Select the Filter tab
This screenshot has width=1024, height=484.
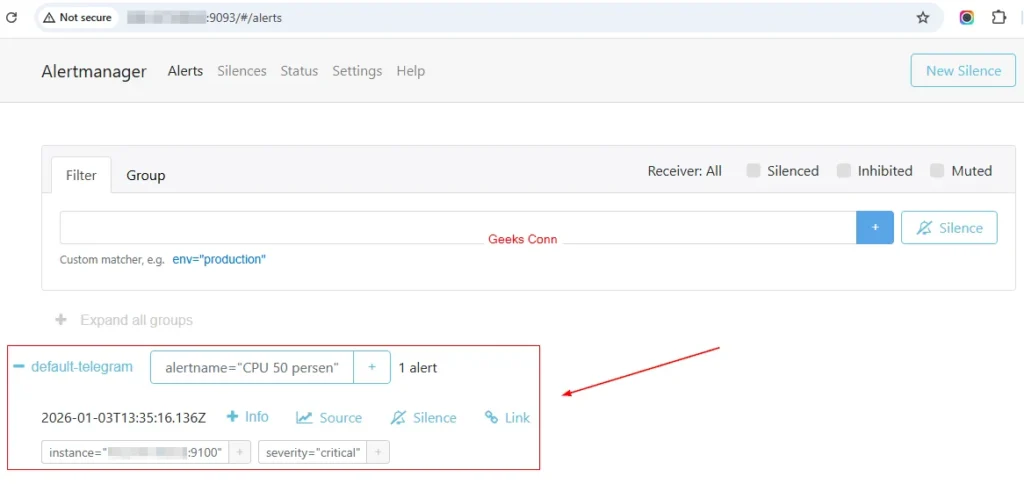(x=81, y=175)
